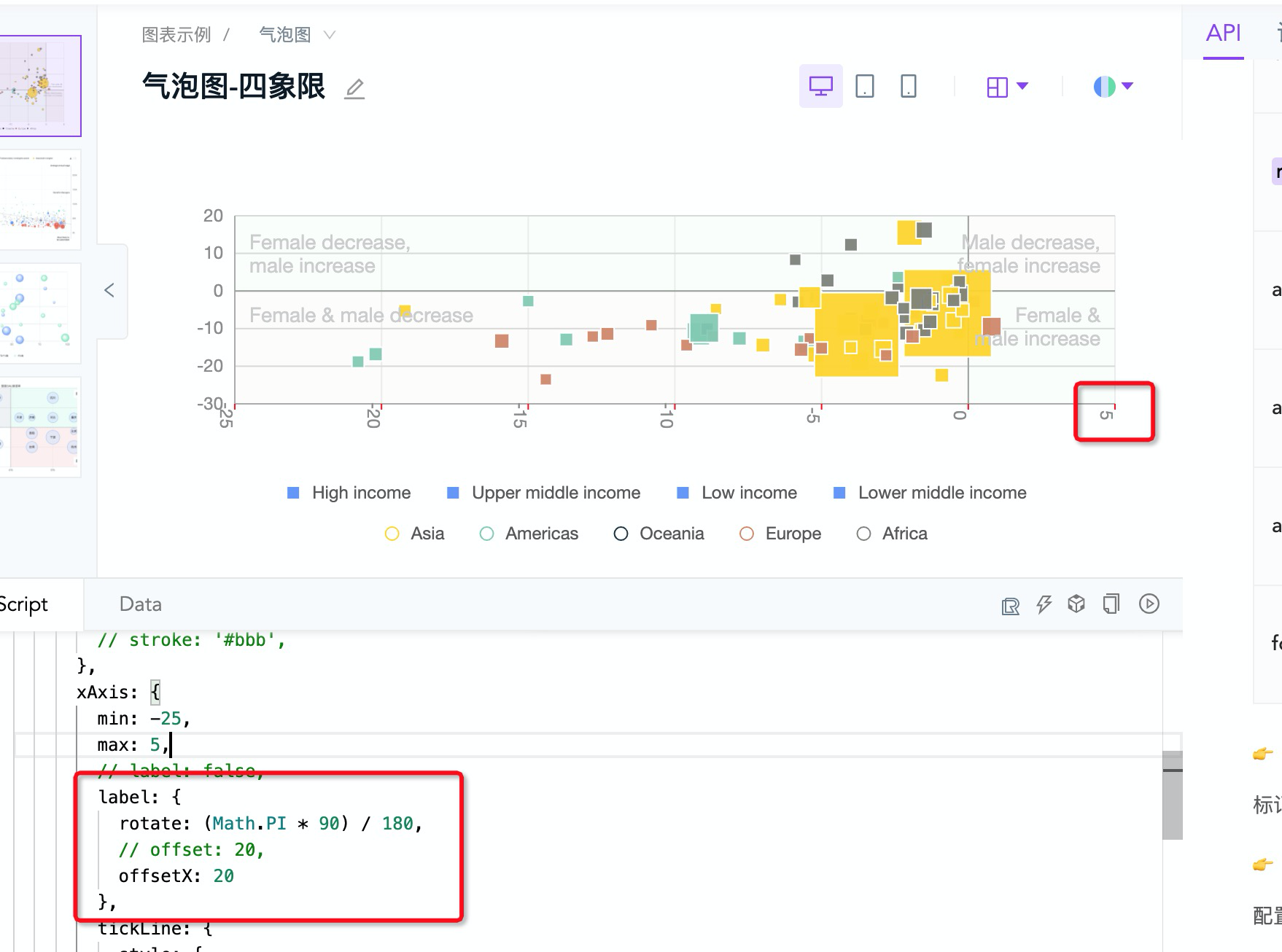This screenshot has height=952, width=1282.
Task: Switch to the API tab
Action: pyautogui.click(x=1223, y=32)
